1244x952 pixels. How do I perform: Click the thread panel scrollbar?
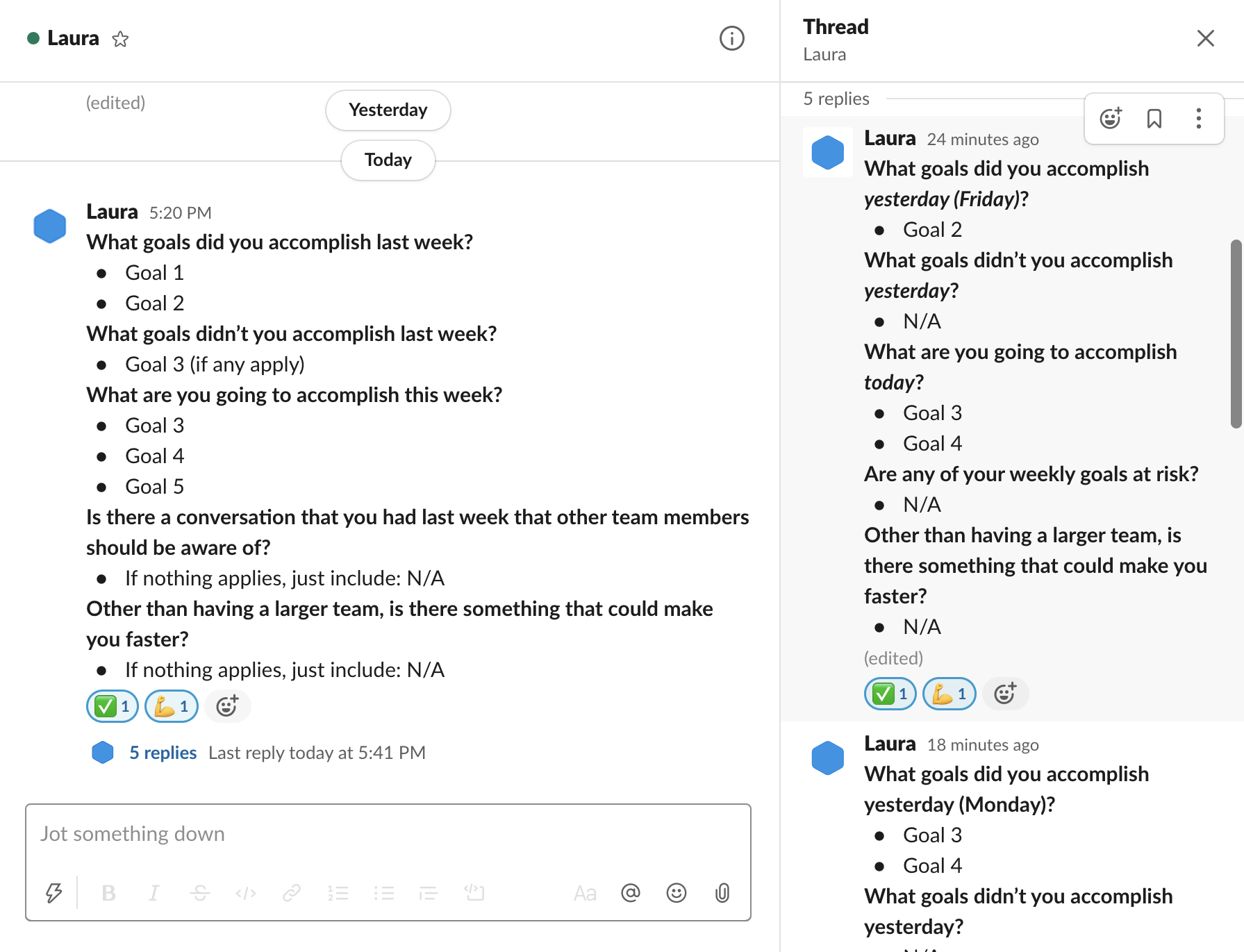click(1236, 333)
